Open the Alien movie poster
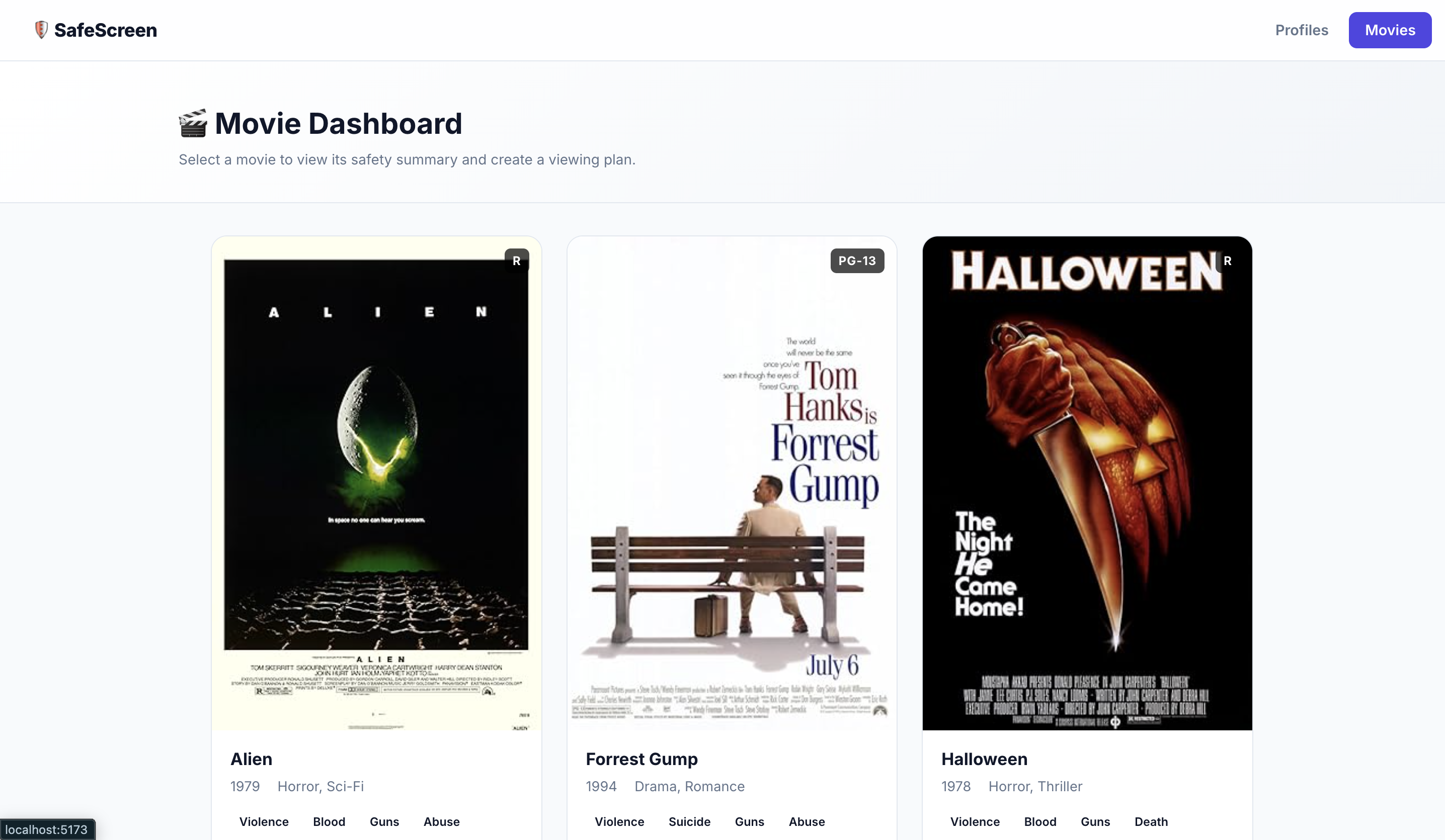The image size is (1445, 840). pyautogui.click(x=376, y=483)
